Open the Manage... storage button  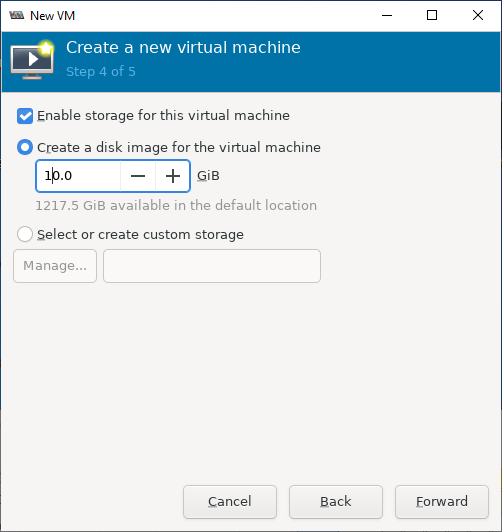pyautogui.click(x=55, y=266)
